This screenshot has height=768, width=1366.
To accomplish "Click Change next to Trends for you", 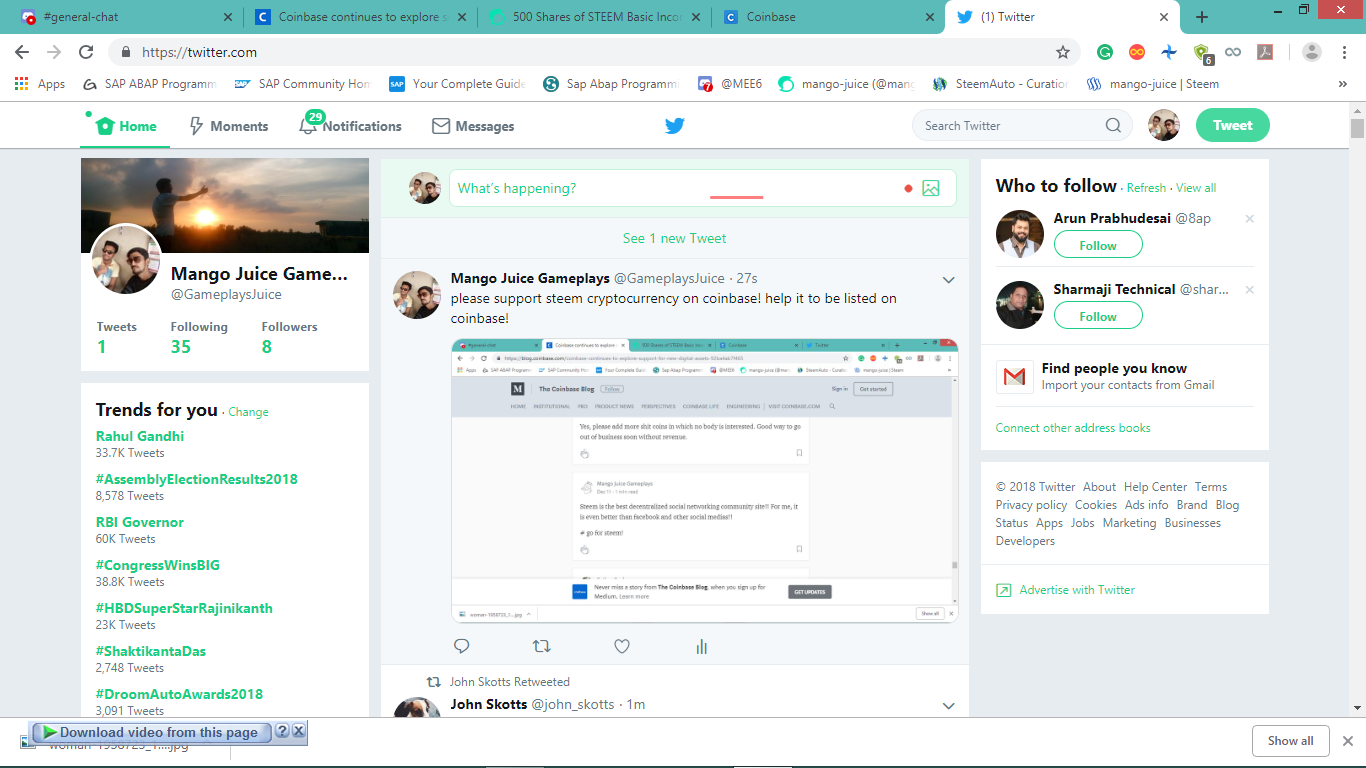I will tap(248, 412).
